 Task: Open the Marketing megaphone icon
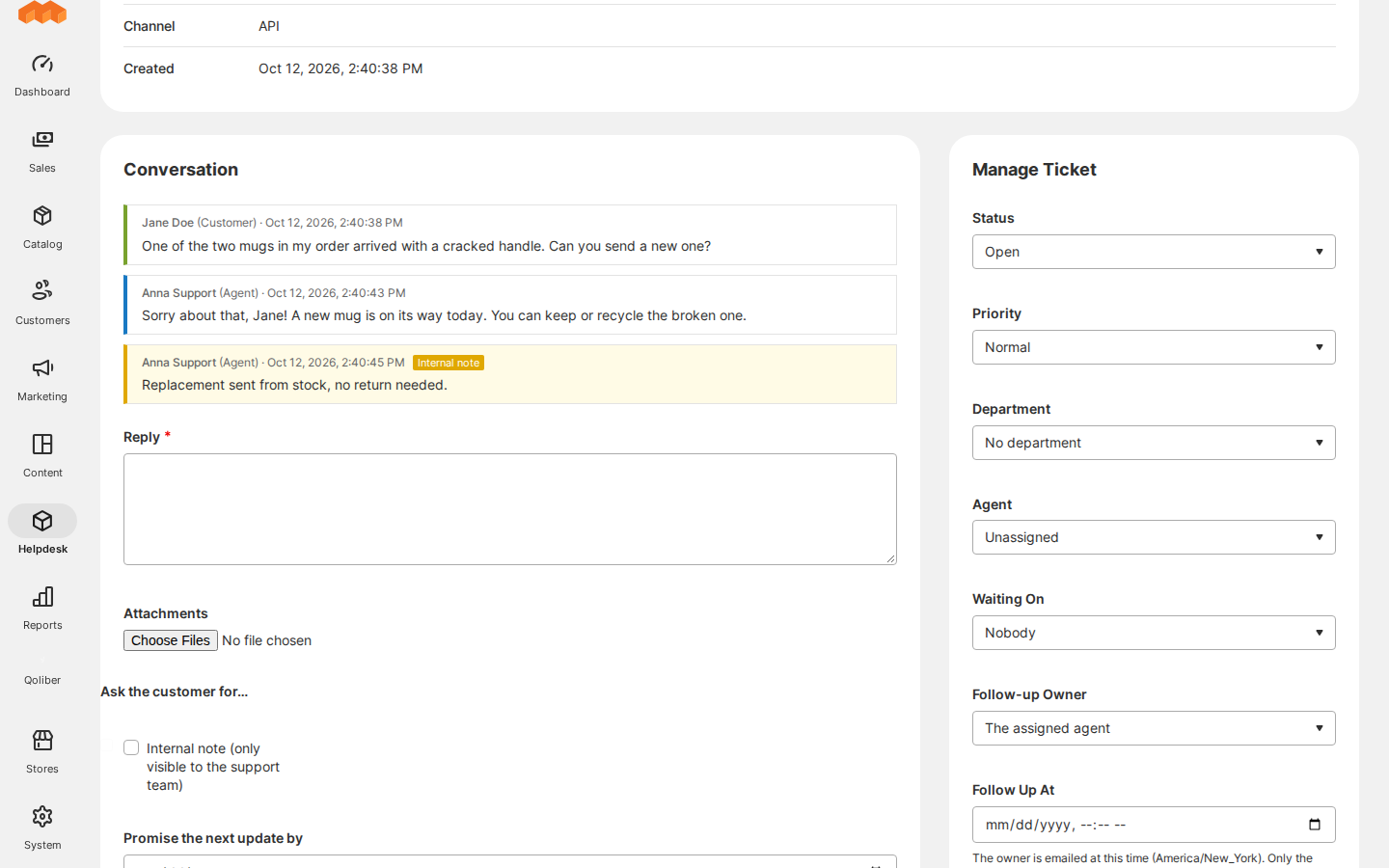(42, 368)
